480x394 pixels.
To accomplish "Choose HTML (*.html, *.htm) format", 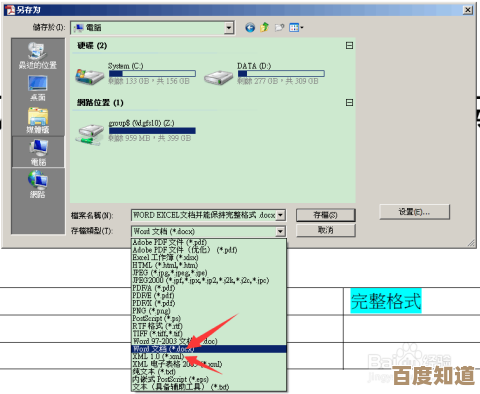I will coord(209,265).
